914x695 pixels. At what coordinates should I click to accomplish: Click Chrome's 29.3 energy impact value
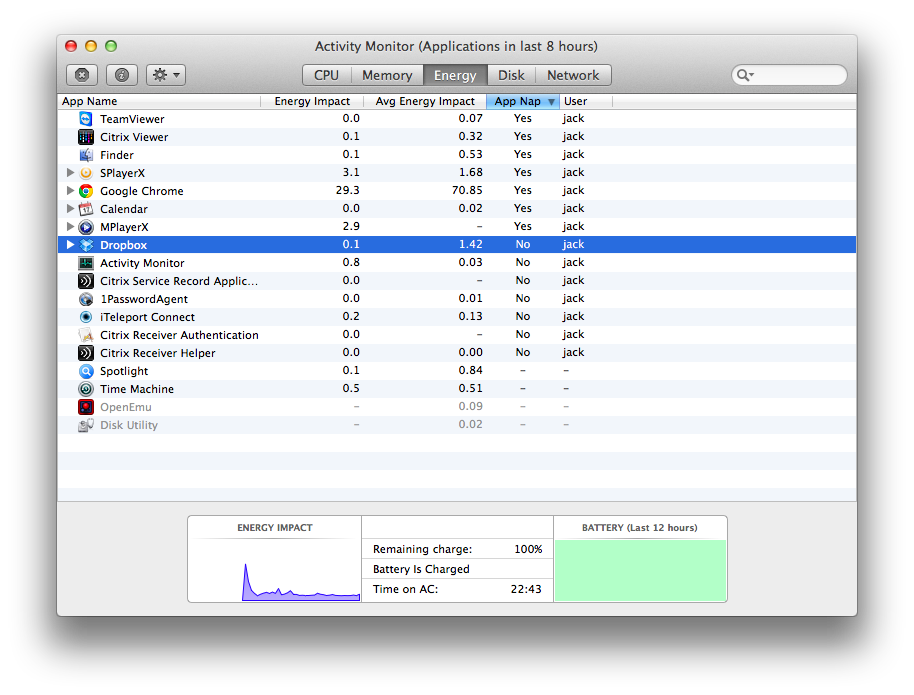tap(347, 191)
